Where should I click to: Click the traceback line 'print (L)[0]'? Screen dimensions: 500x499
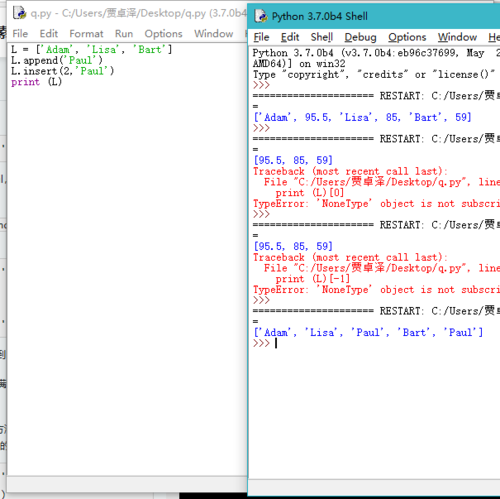(x=310, y=193)
